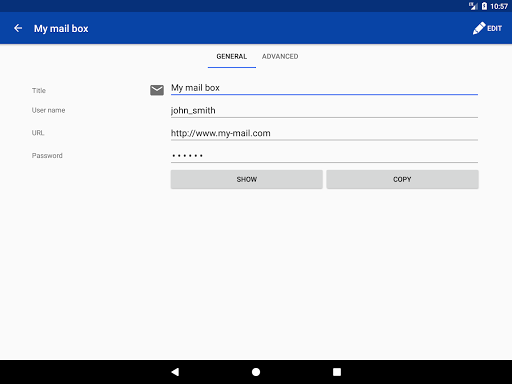Click the EDIT text in toolbar
This screenshot has width=512, height=384.
tap(494, 28)
